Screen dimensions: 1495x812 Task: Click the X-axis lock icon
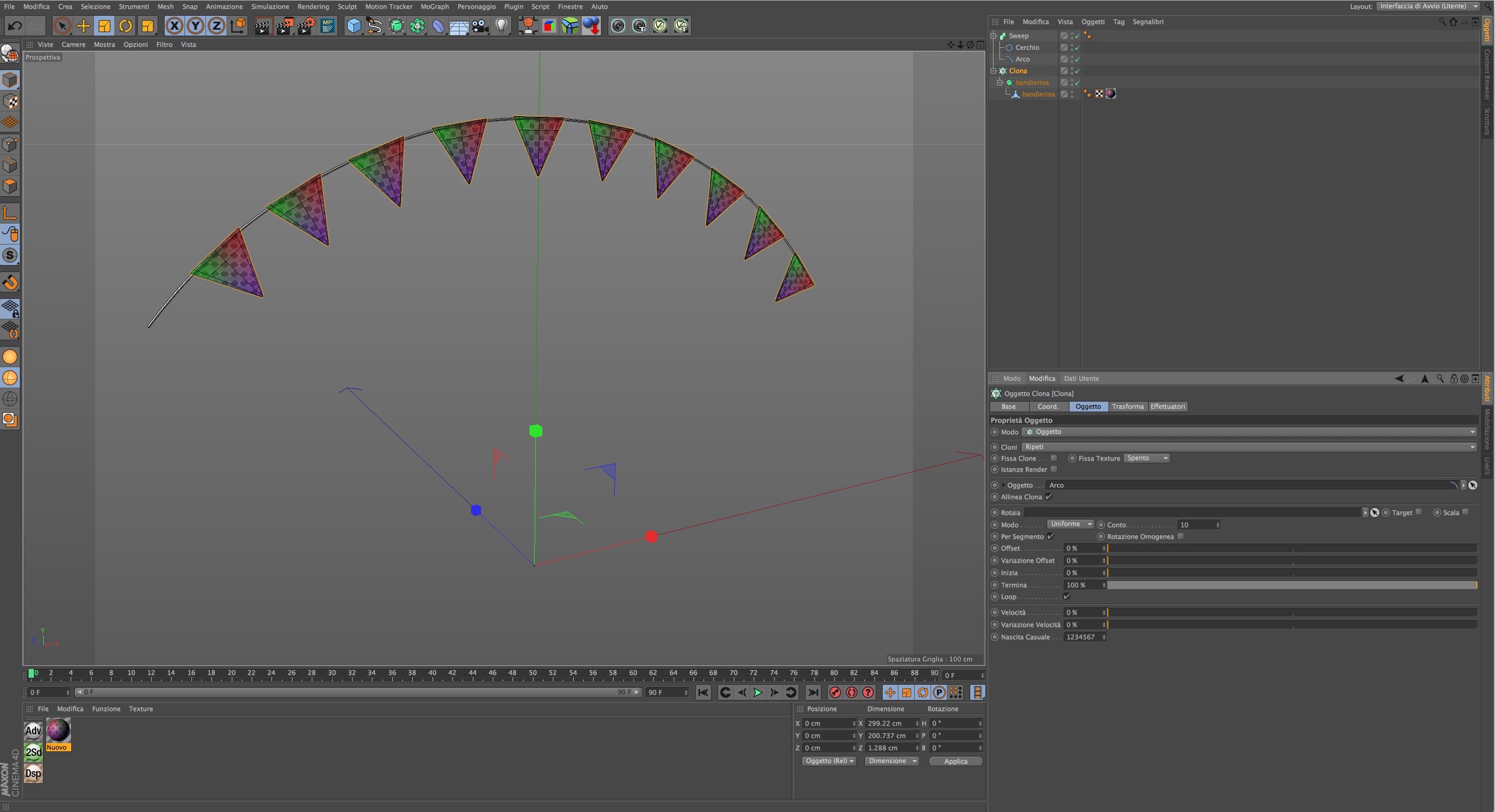click(x=174, y=26)
